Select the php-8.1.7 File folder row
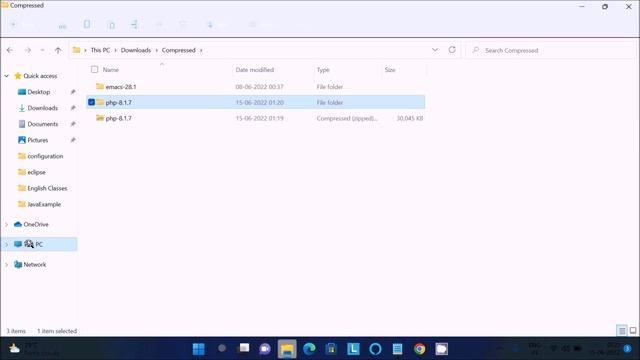Image resolution: width=640 pixels, height=360 pixels. pos(256,102)
